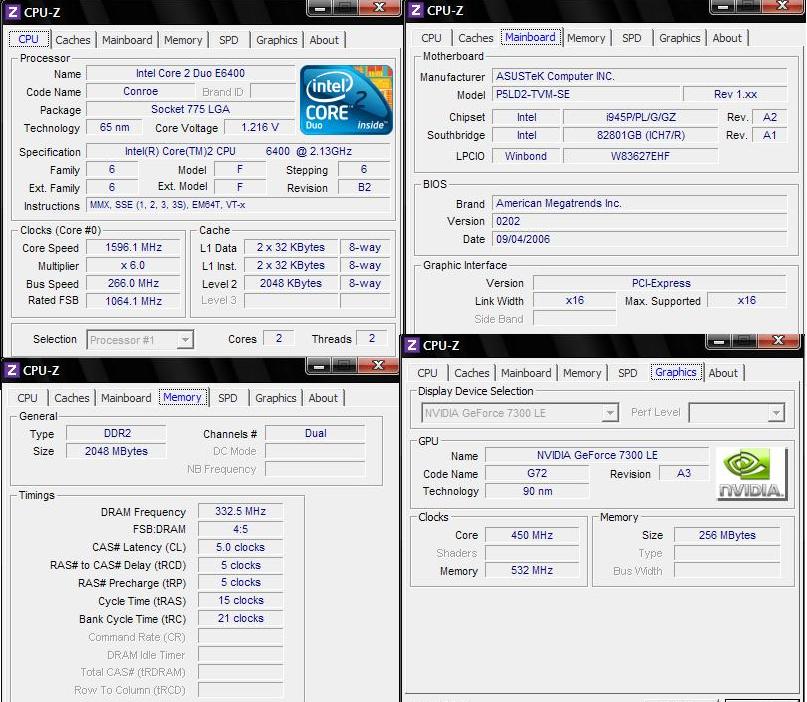The height and width of the screenshot is (702, 807).
Task: Click the Core Speed value 1596.1 MHz
Action: pyautogui.click(x=133, y=247)
